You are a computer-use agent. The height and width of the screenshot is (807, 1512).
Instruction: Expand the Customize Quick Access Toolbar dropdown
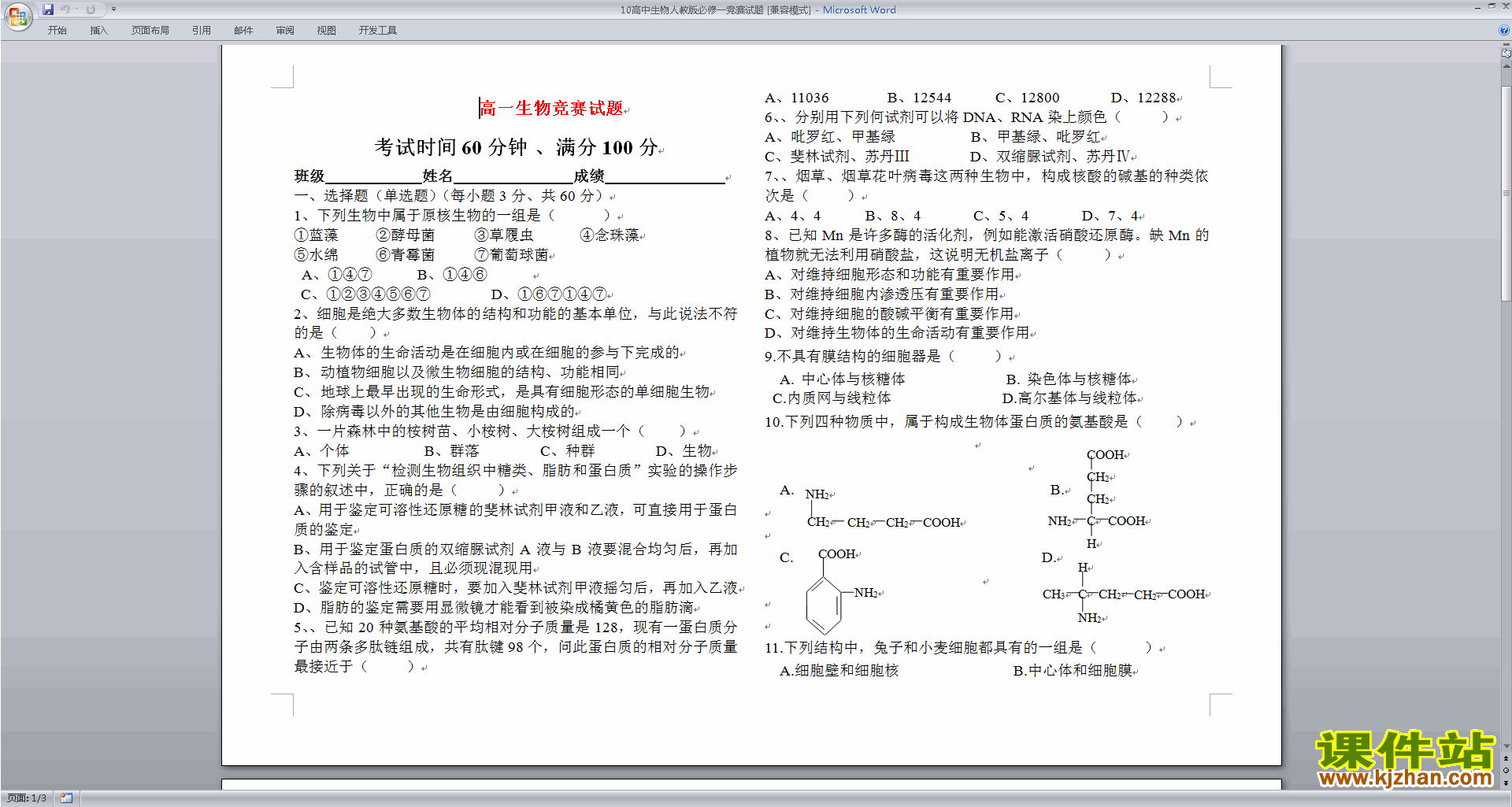(x=113, y=9)
